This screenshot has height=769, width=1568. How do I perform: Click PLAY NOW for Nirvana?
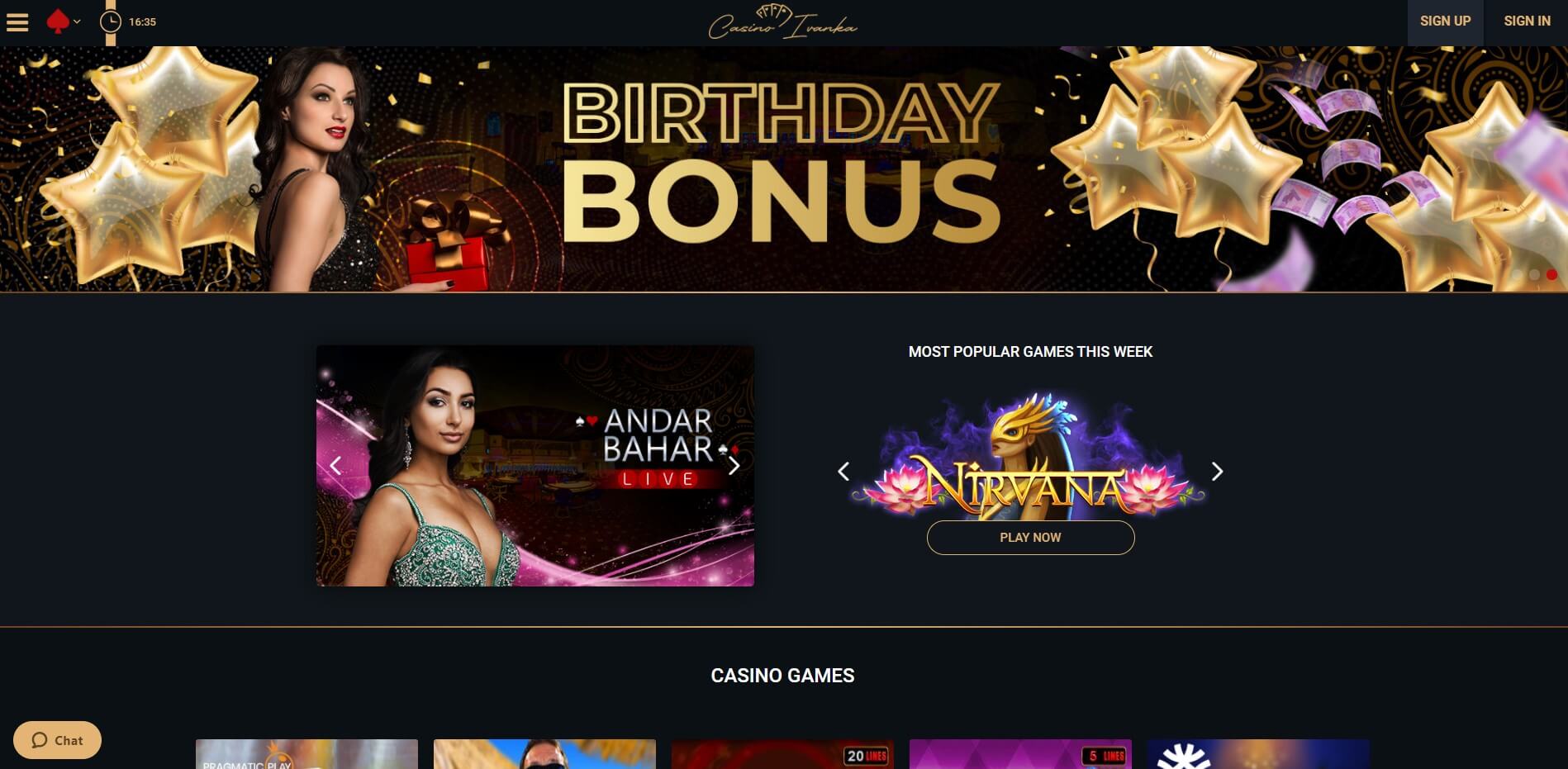(1030, 538)
